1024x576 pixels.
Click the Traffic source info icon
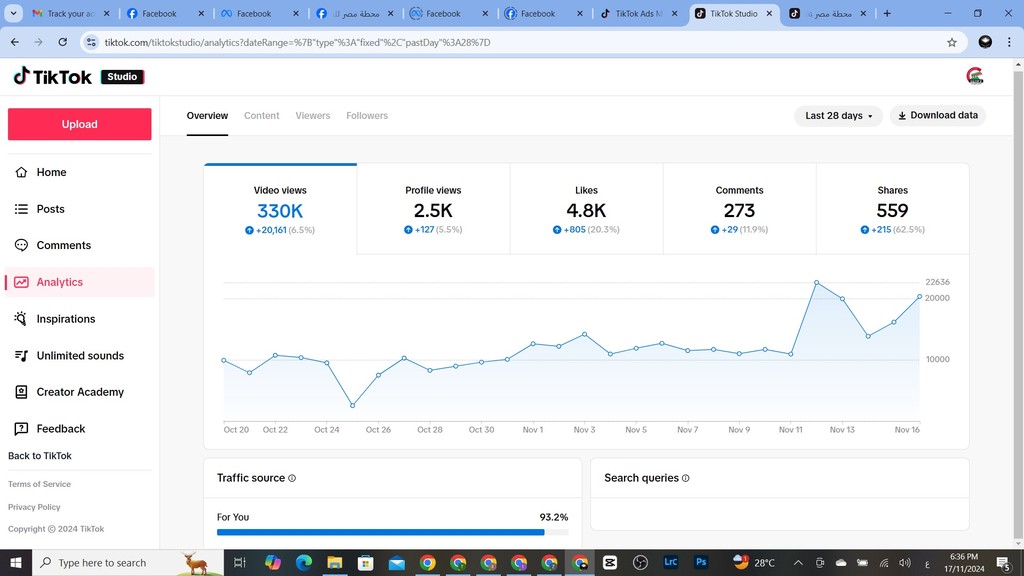pos(292,479)
